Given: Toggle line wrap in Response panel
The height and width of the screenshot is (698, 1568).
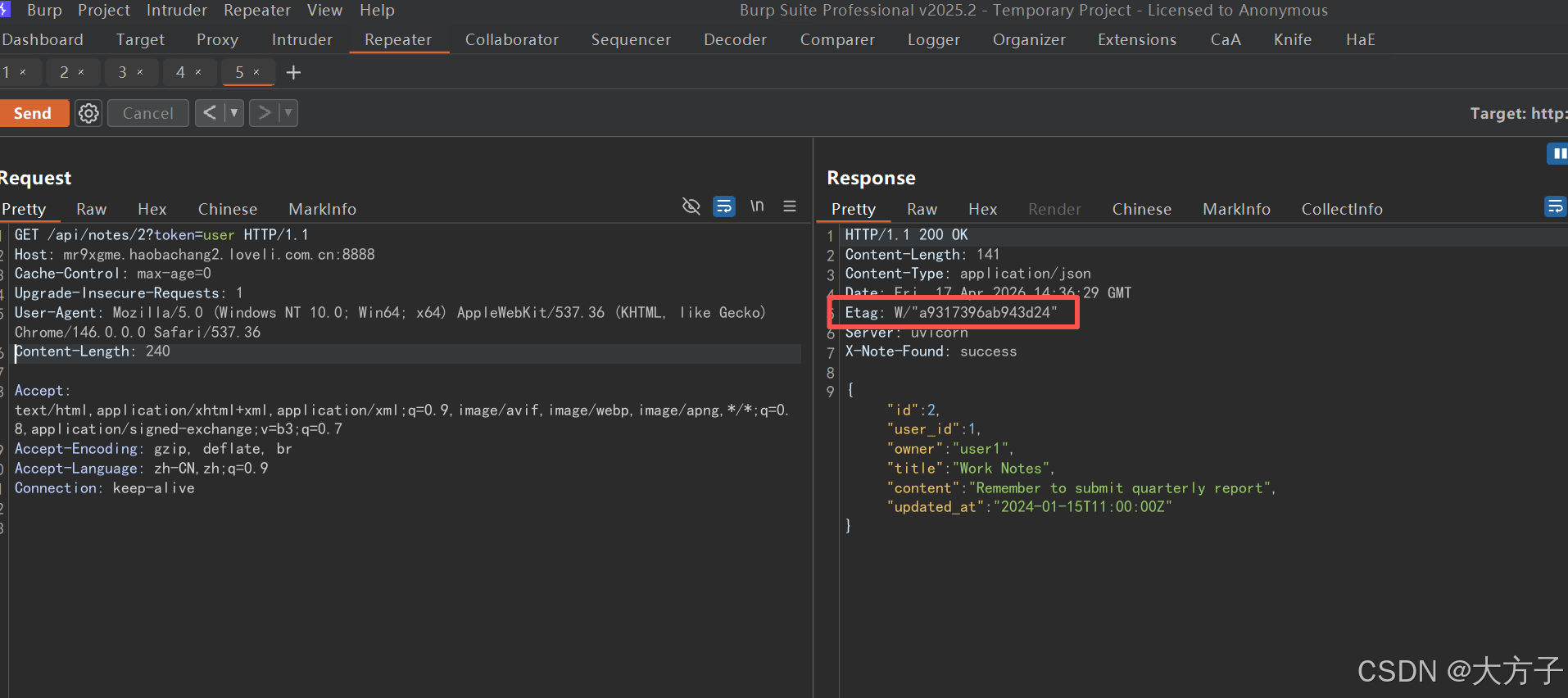Looking at the screenshot, I should (1555, 206).
